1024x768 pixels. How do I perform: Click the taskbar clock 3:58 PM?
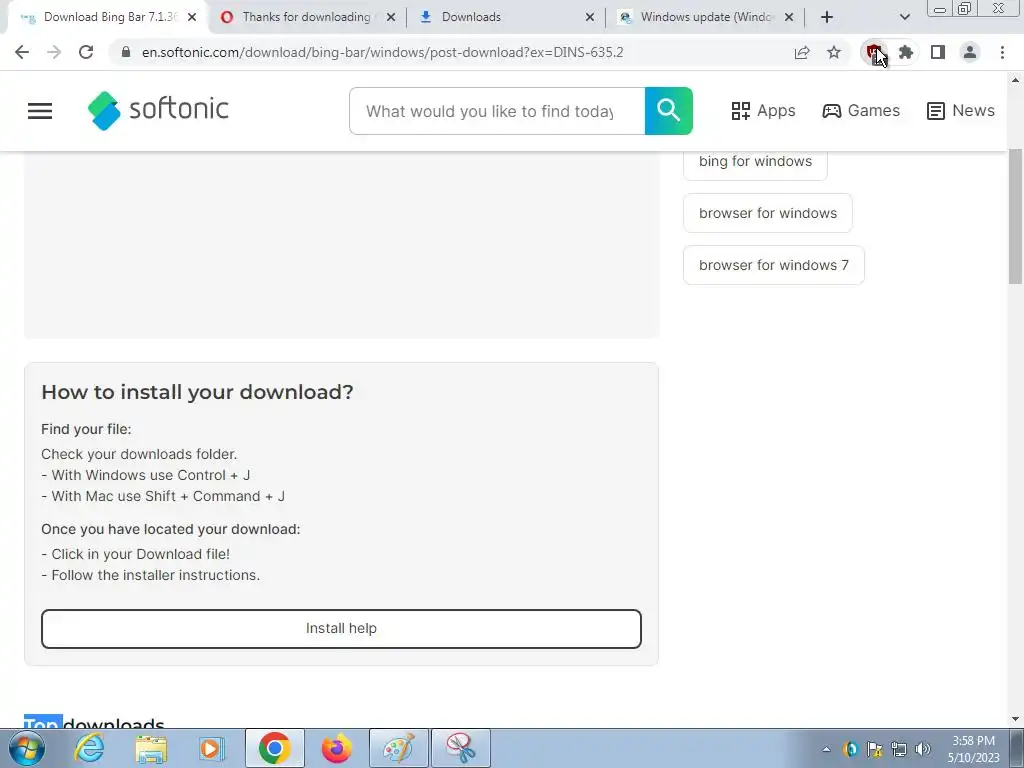pos(973,741)
